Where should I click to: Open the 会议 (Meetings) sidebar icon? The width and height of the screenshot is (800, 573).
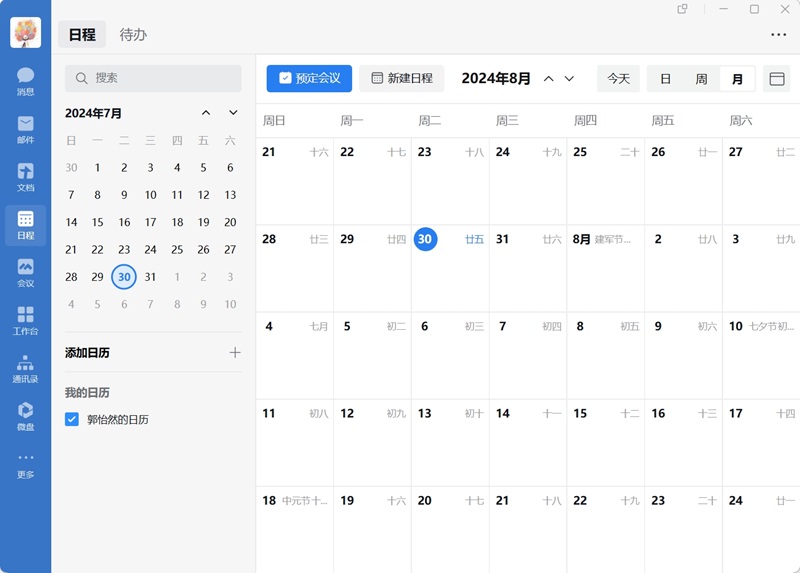(x=25, y=272)
